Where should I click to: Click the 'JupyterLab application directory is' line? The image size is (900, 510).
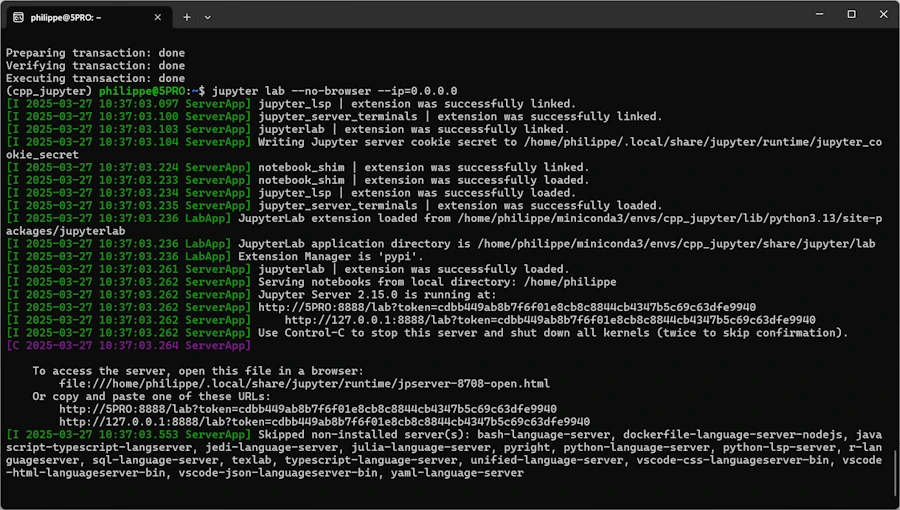click(557, 244)
